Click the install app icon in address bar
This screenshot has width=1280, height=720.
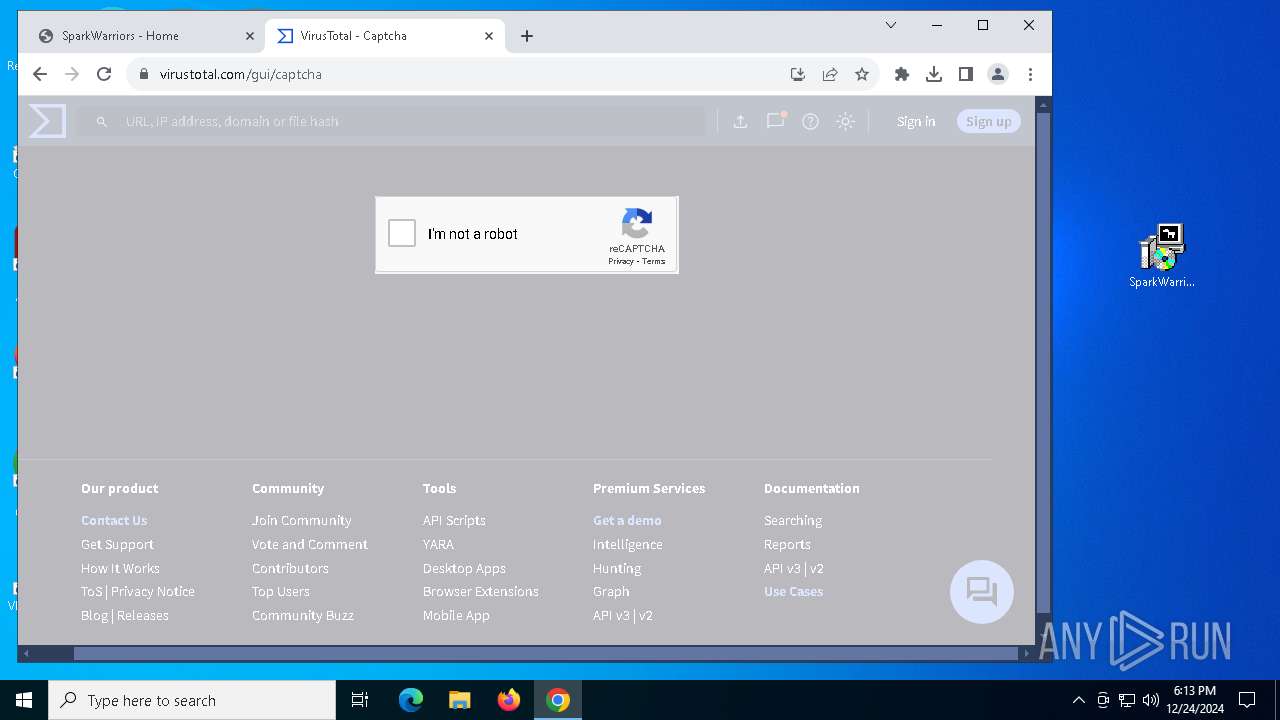click(797, 74)
